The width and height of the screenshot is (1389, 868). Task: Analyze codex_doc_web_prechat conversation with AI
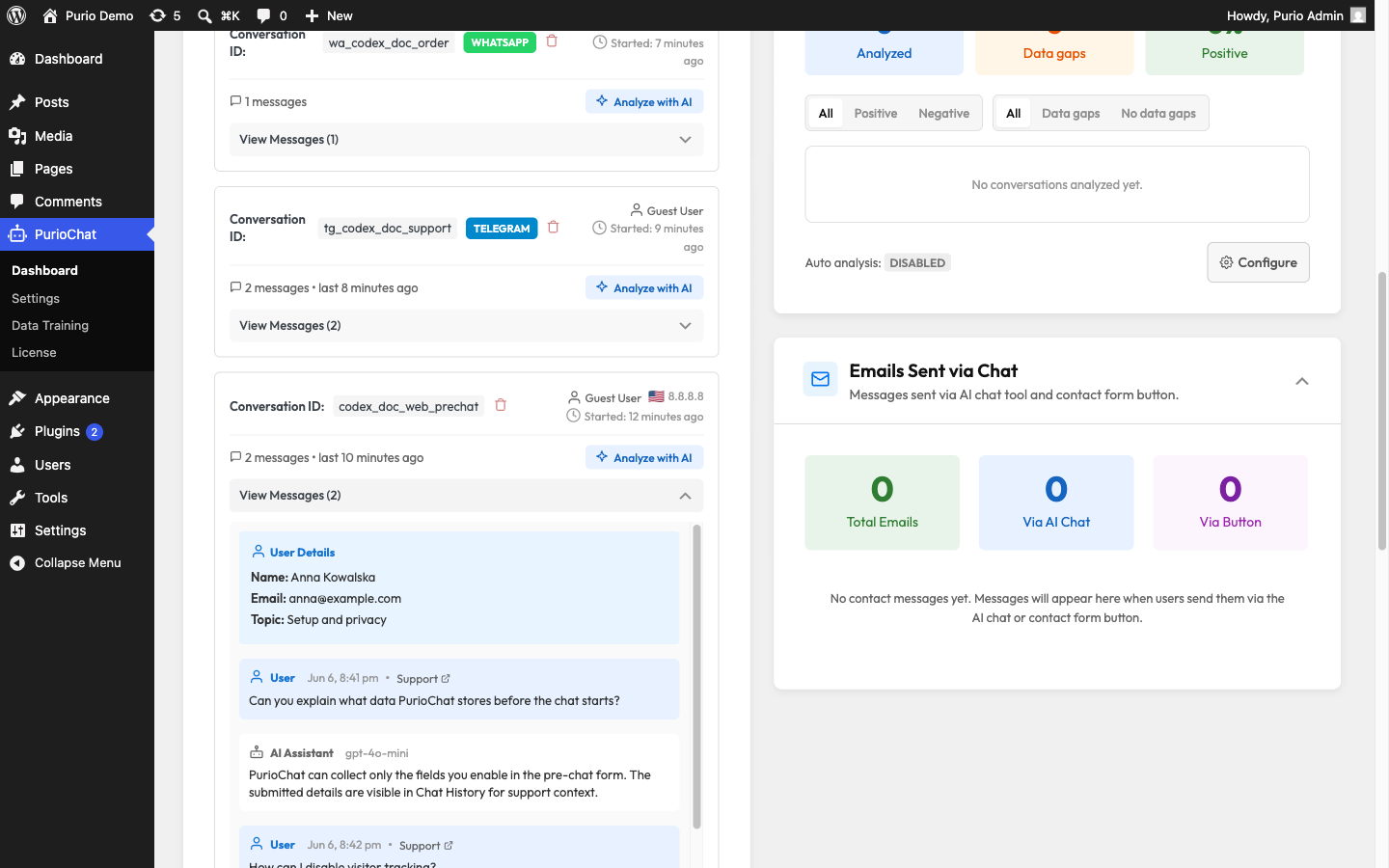pos(644,457)
